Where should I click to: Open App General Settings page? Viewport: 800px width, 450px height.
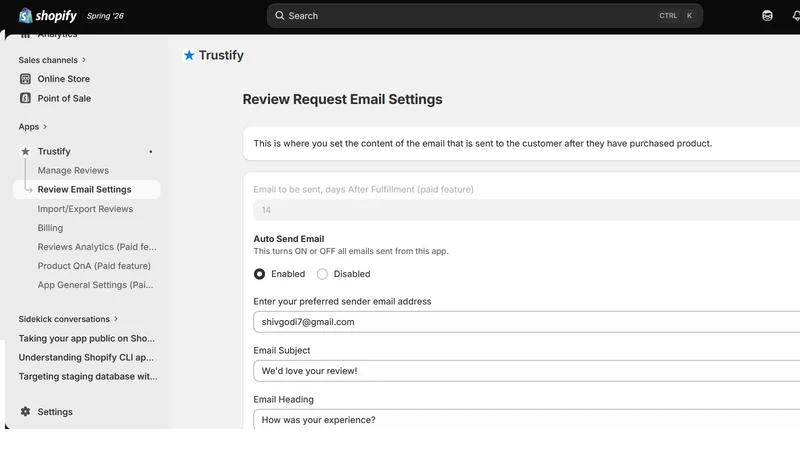(x=95, y=285)
